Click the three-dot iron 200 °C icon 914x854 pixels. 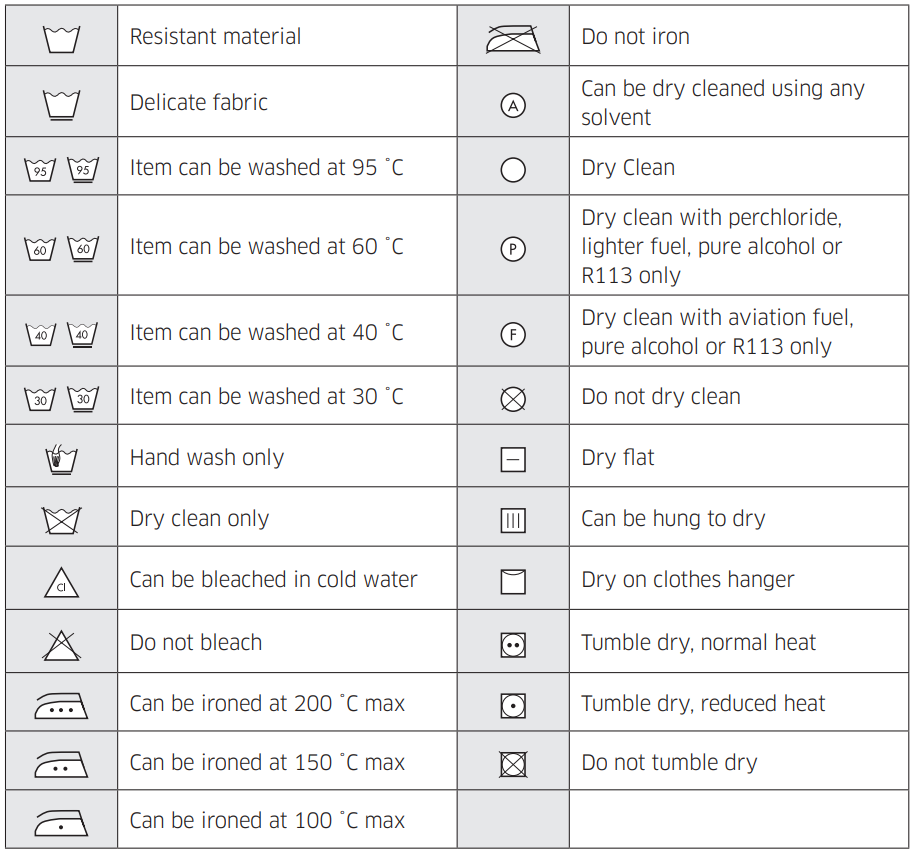click(x=61, y=706)
